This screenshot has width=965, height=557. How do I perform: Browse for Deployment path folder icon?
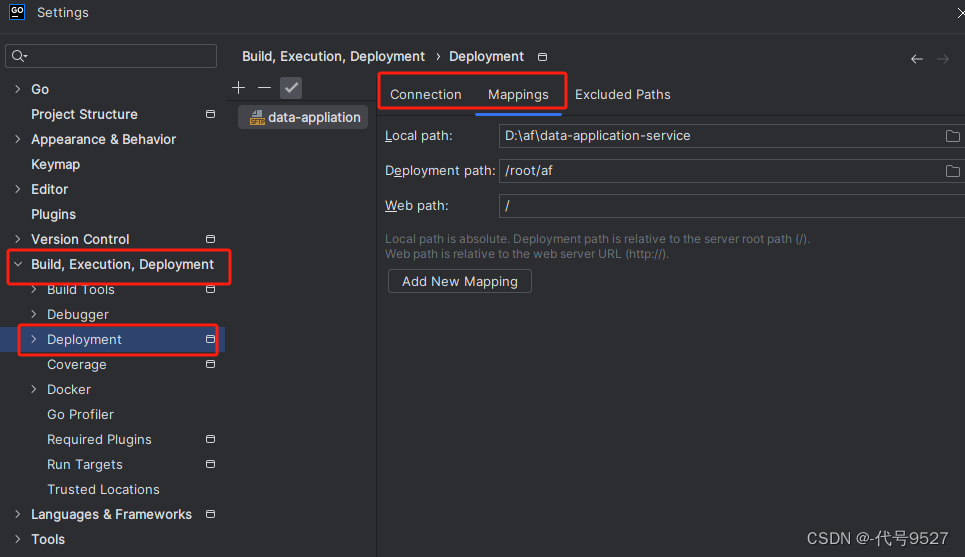[x=952, y=171]
